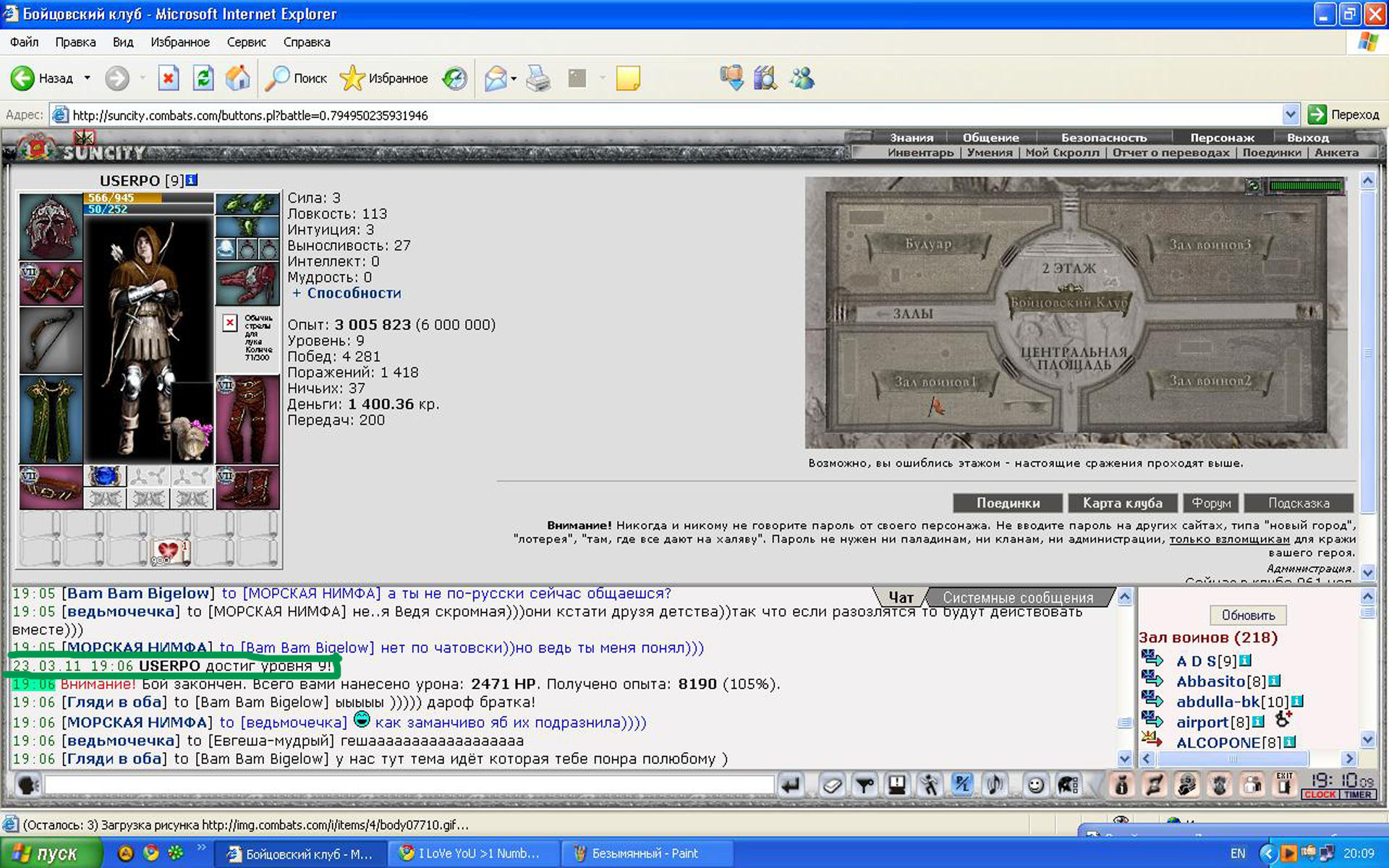Switch display to TIMER mode

click(1358, 794)
